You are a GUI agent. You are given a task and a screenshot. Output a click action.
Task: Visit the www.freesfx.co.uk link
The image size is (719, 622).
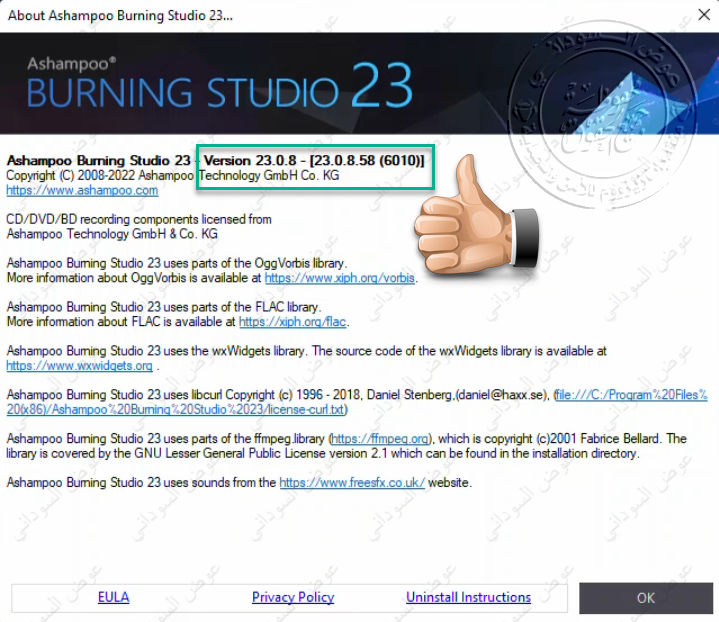(x=352, y=483)
